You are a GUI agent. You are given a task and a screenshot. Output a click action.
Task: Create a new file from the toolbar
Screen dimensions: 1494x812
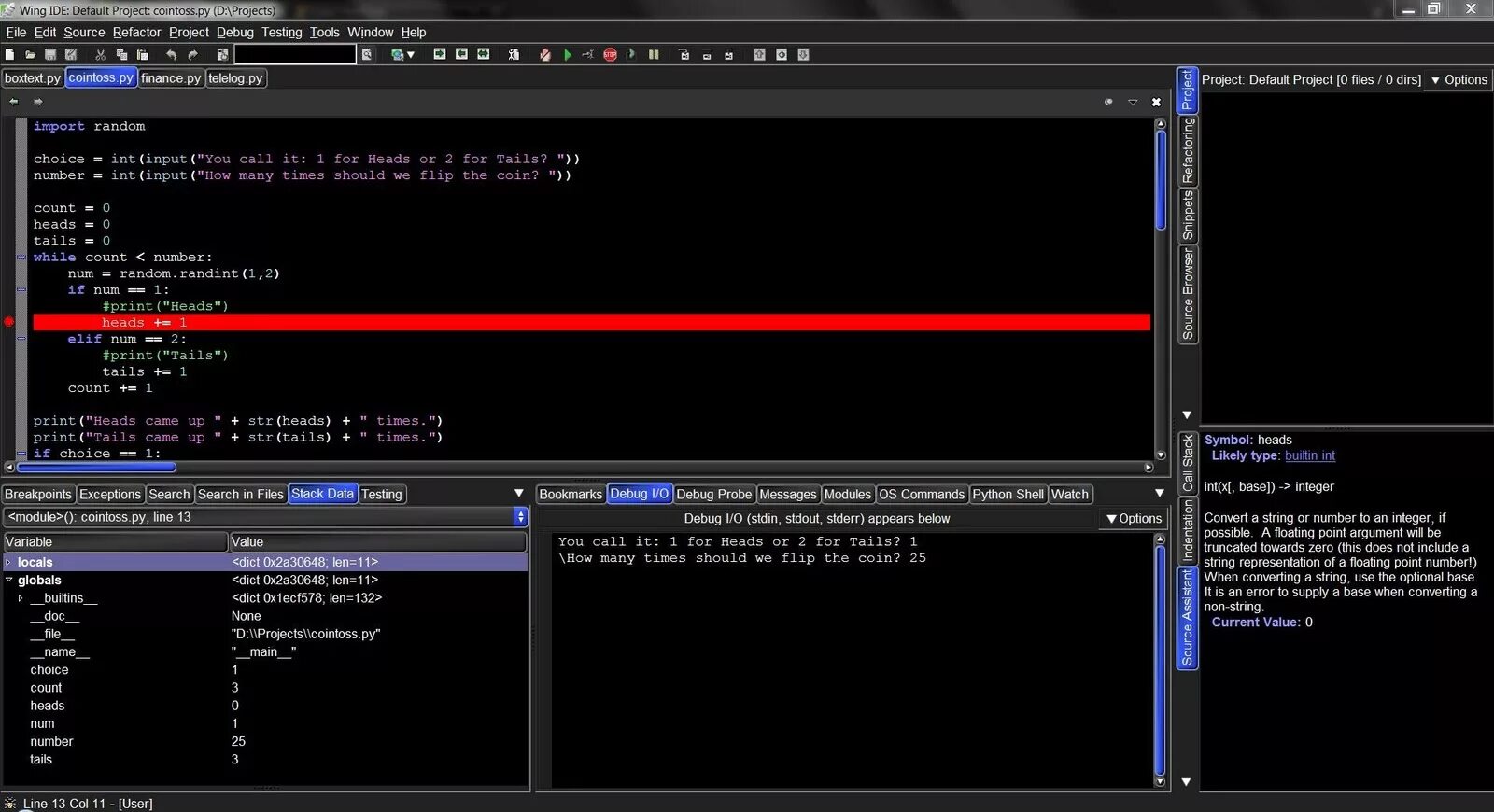click(x=9, y=55)
